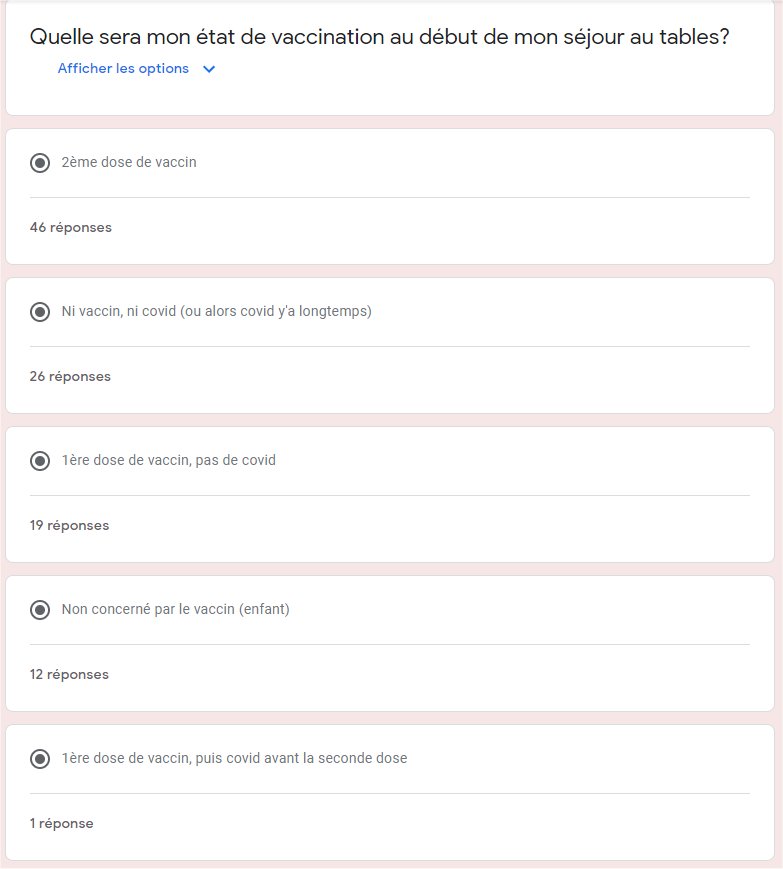Choose the 'Non concerné par le vaccin' radio button

[40, 609]
